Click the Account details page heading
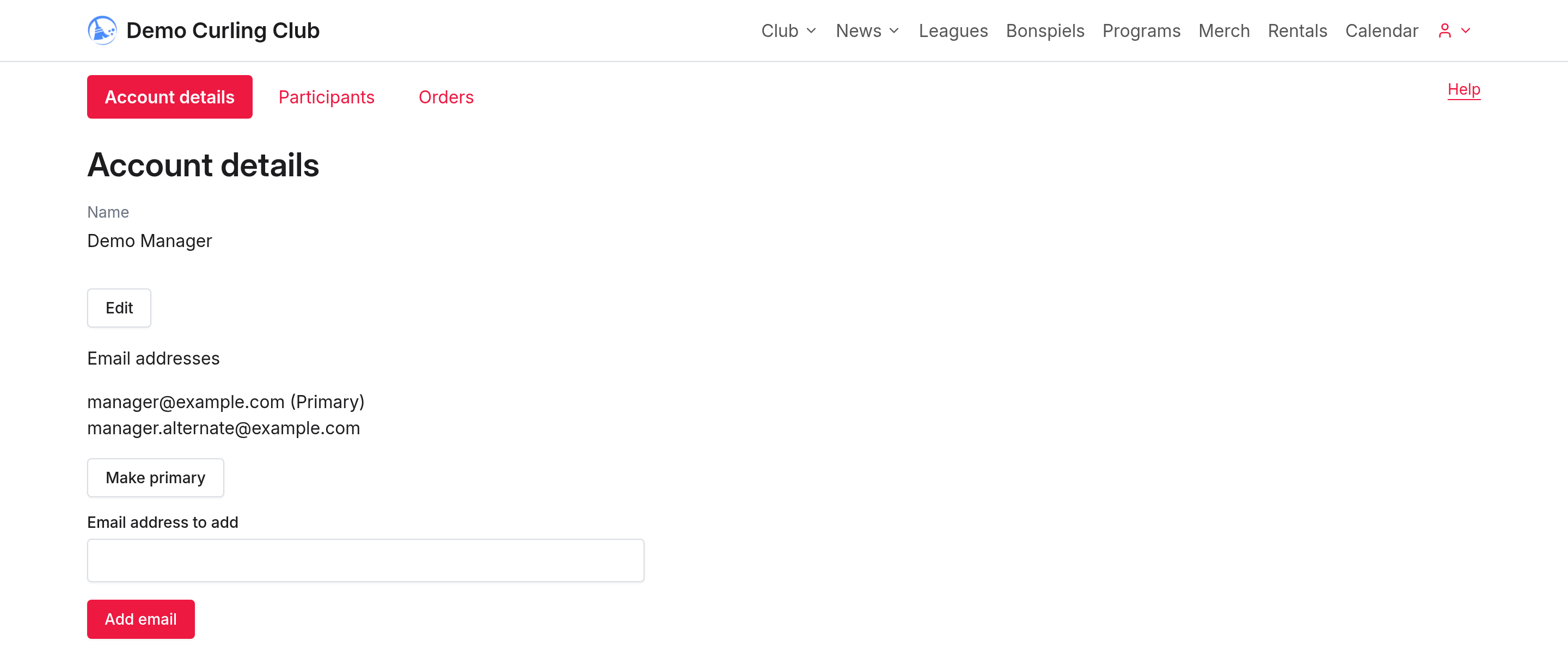1568x653 pixels. coord(203,165)
